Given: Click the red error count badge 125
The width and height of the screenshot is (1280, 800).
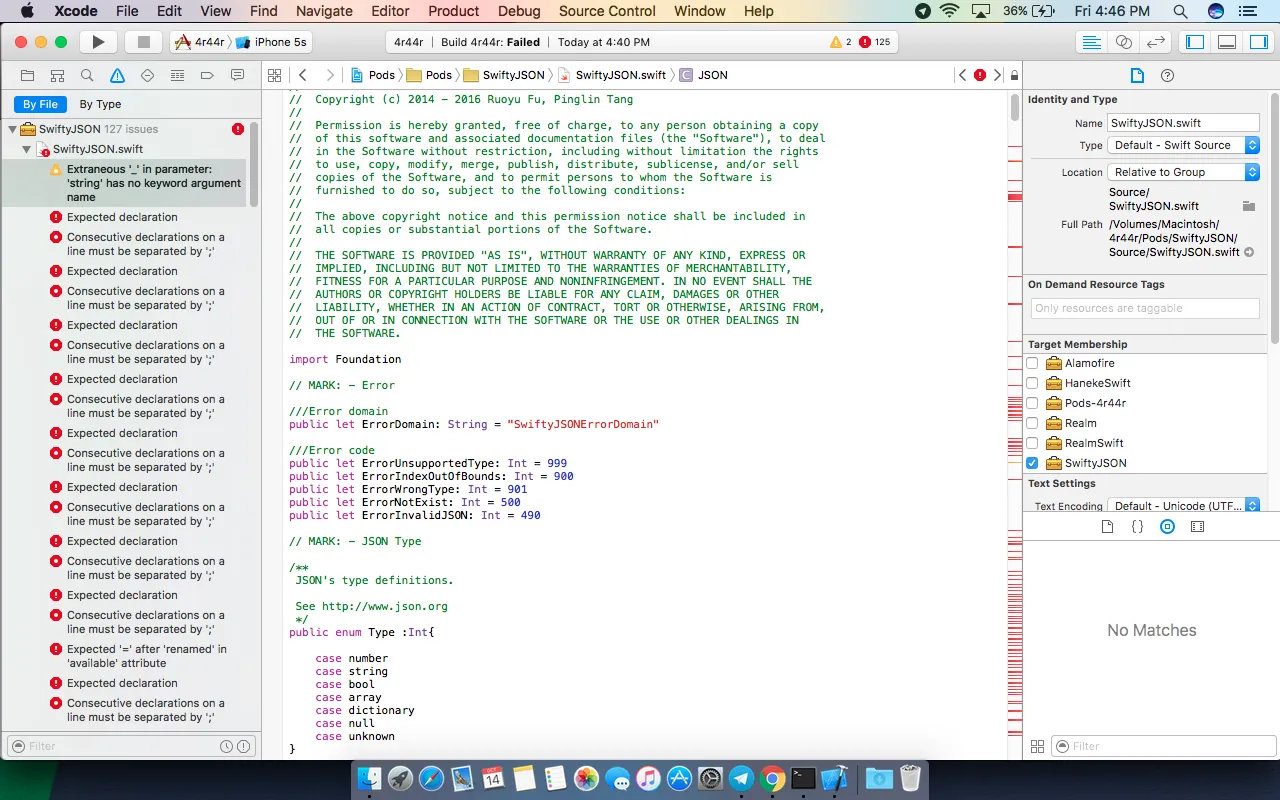Looking at the screenshot, I should pyautogui.click(x=875, y=42).
